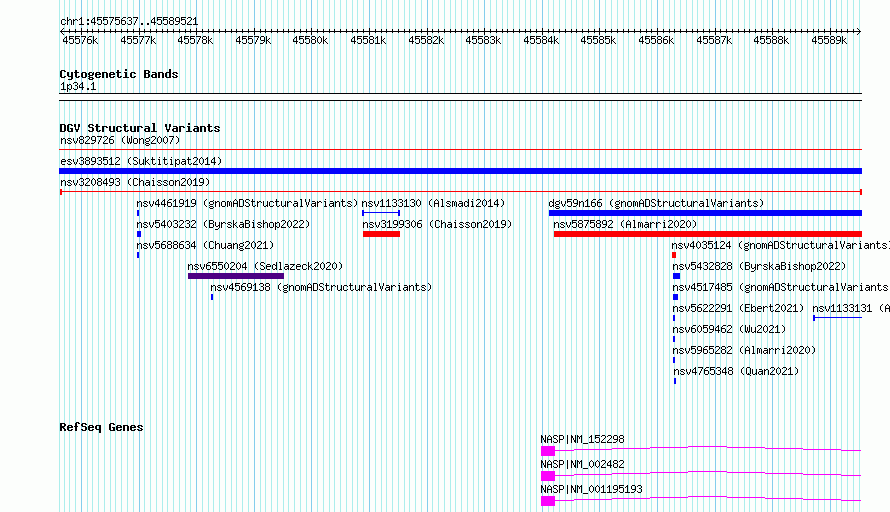This screenshot has height=512, width=890.
Task: Select the nsv1133131 thin blue span glyph
Action: pos(837,318)
